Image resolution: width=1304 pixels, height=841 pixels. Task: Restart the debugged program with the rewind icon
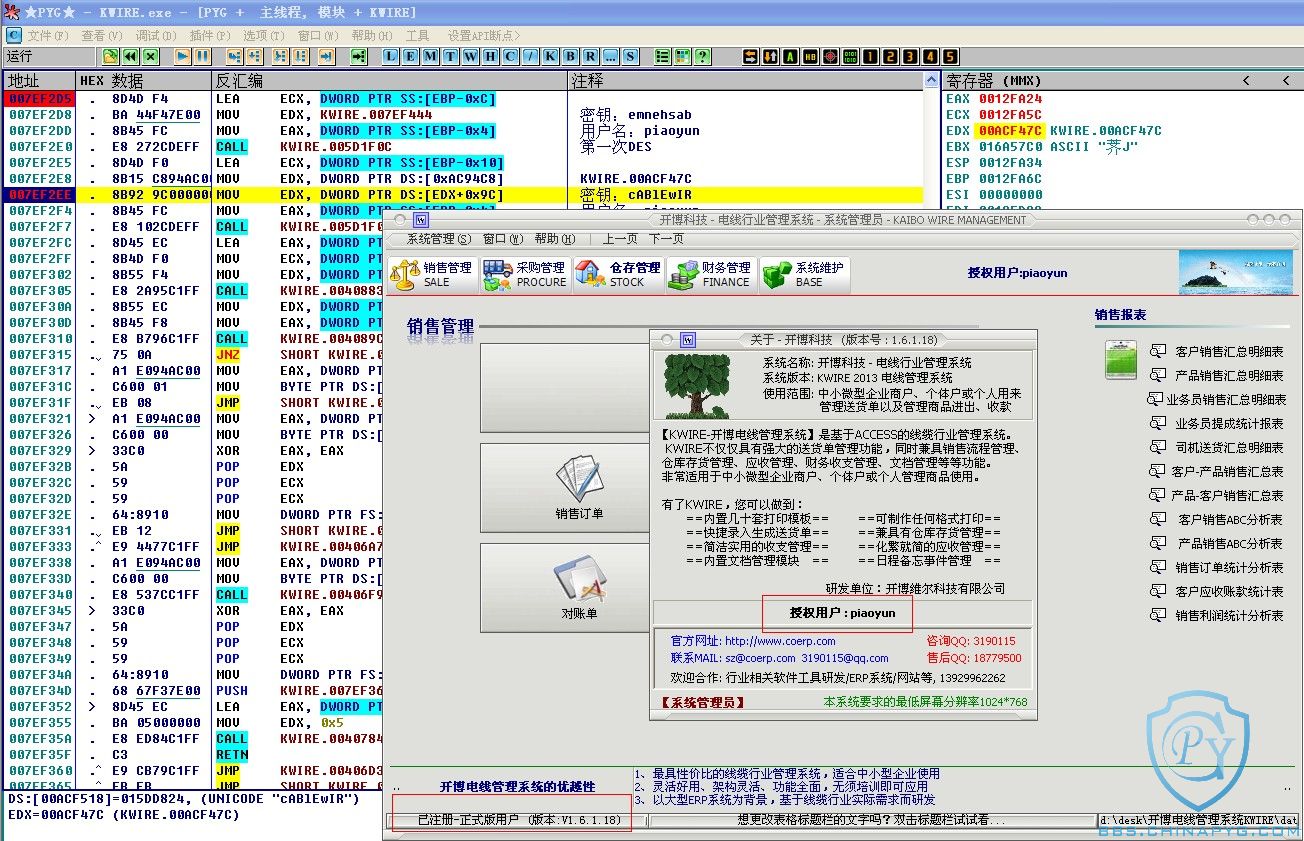pyautogui.click(x=131, y=56)
